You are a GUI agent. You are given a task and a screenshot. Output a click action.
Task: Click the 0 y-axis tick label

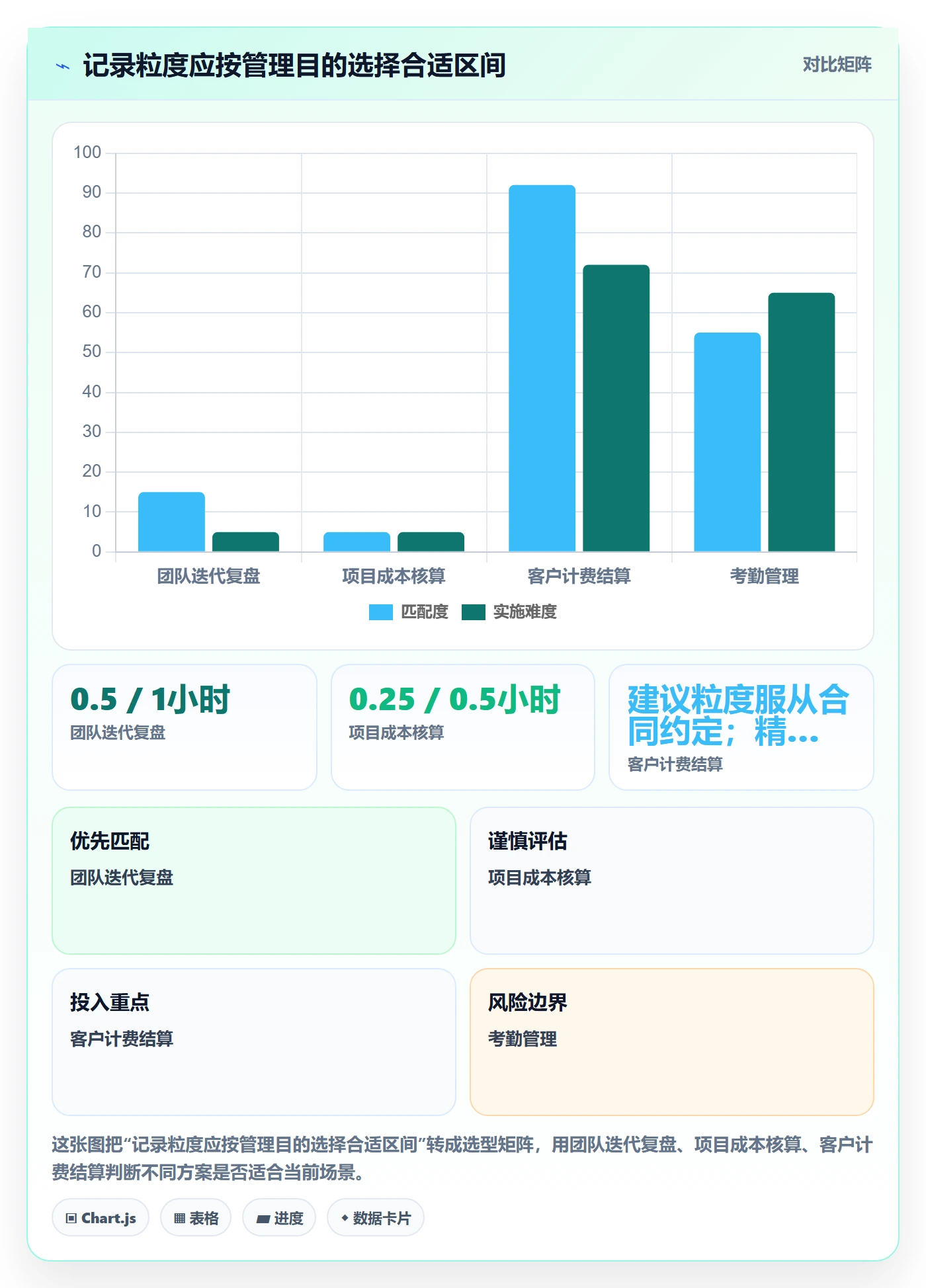[97, 551]
